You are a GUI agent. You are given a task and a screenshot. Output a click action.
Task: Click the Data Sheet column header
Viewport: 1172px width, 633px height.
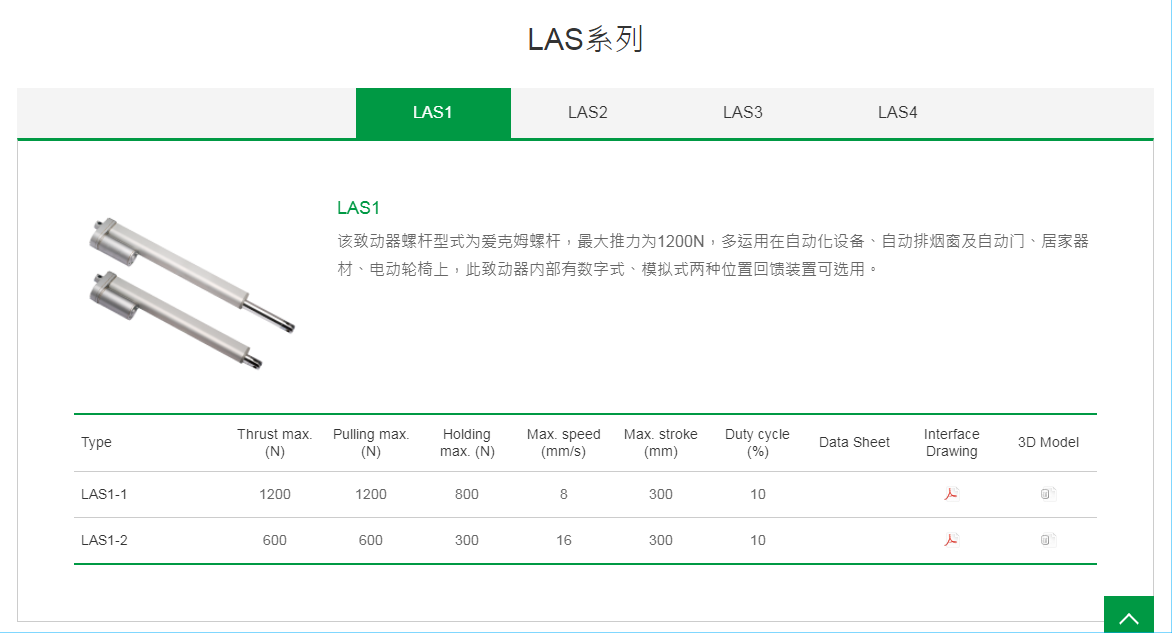tap(854, 442)
